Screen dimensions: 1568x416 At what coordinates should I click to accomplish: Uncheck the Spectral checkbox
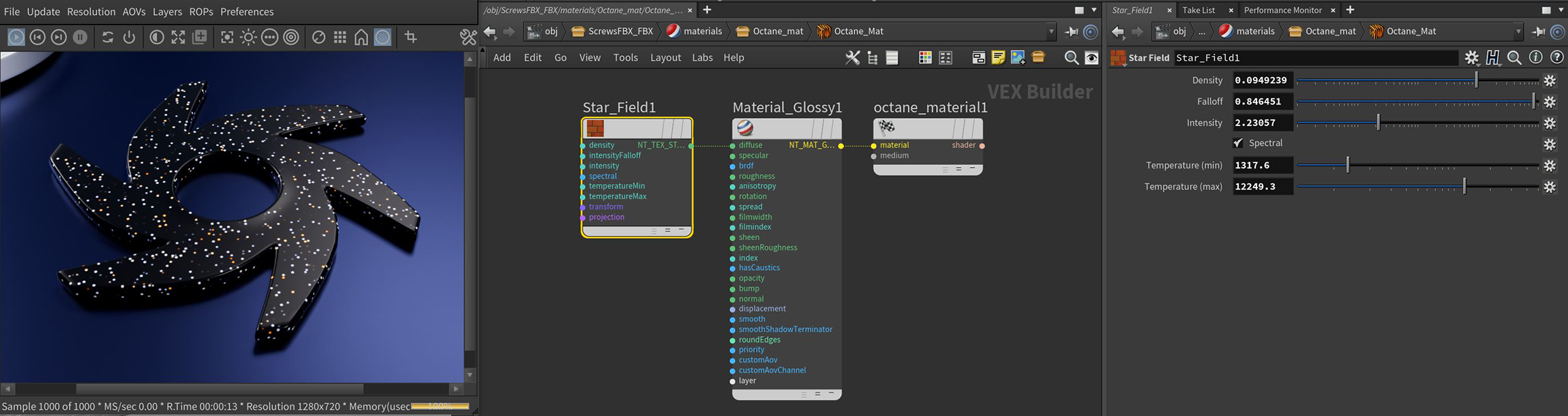[1238, 143]
